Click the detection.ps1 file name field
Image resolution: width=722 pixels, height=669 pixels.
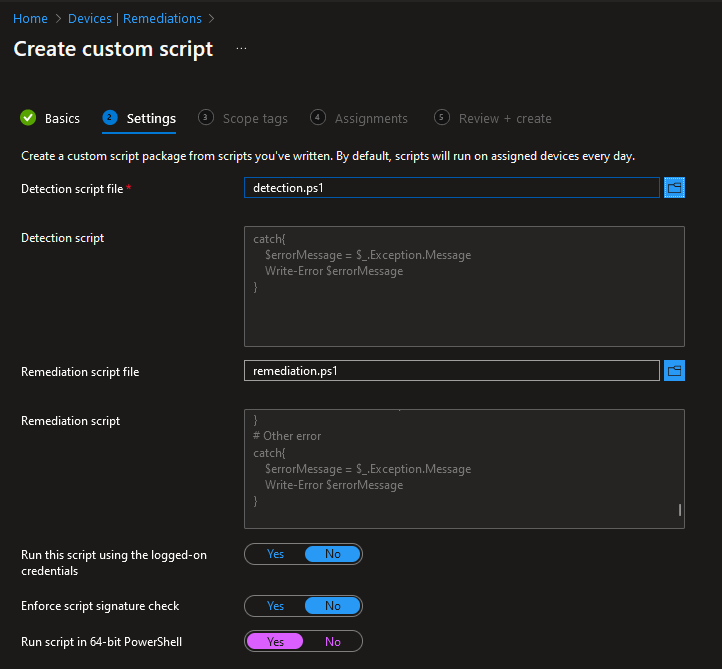(452, 187)
